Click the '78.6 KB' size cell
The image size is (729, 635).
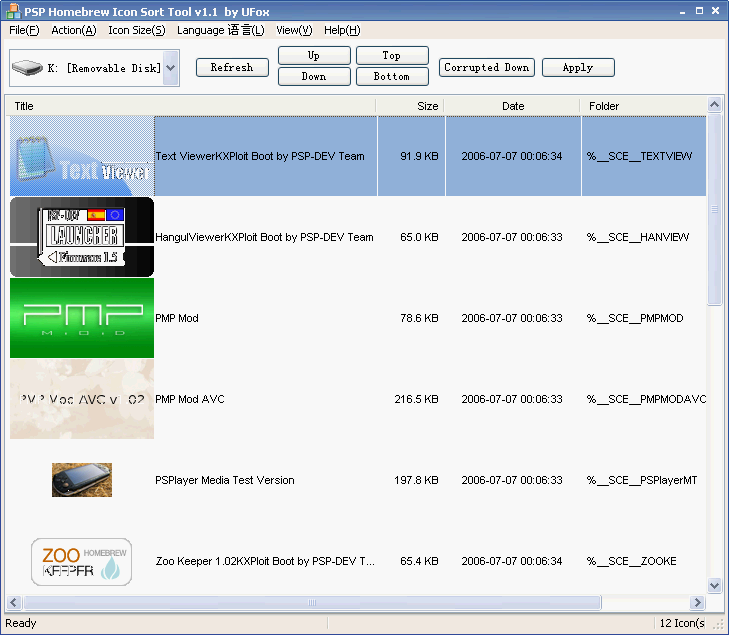point(419,318)
